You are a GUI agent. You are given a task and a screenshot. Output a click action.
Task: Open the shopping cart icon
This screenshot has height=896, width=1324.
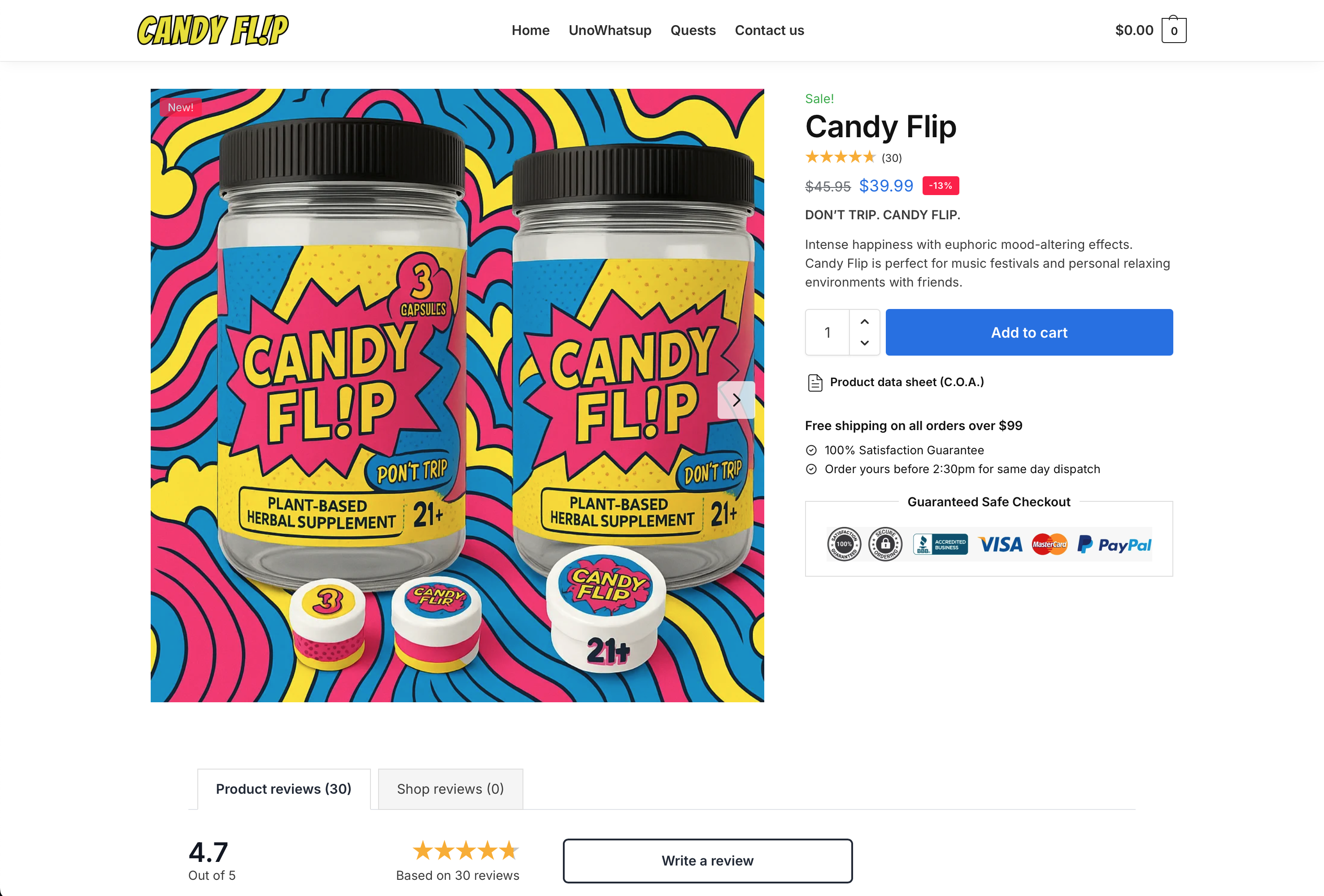coord(1174,30)
